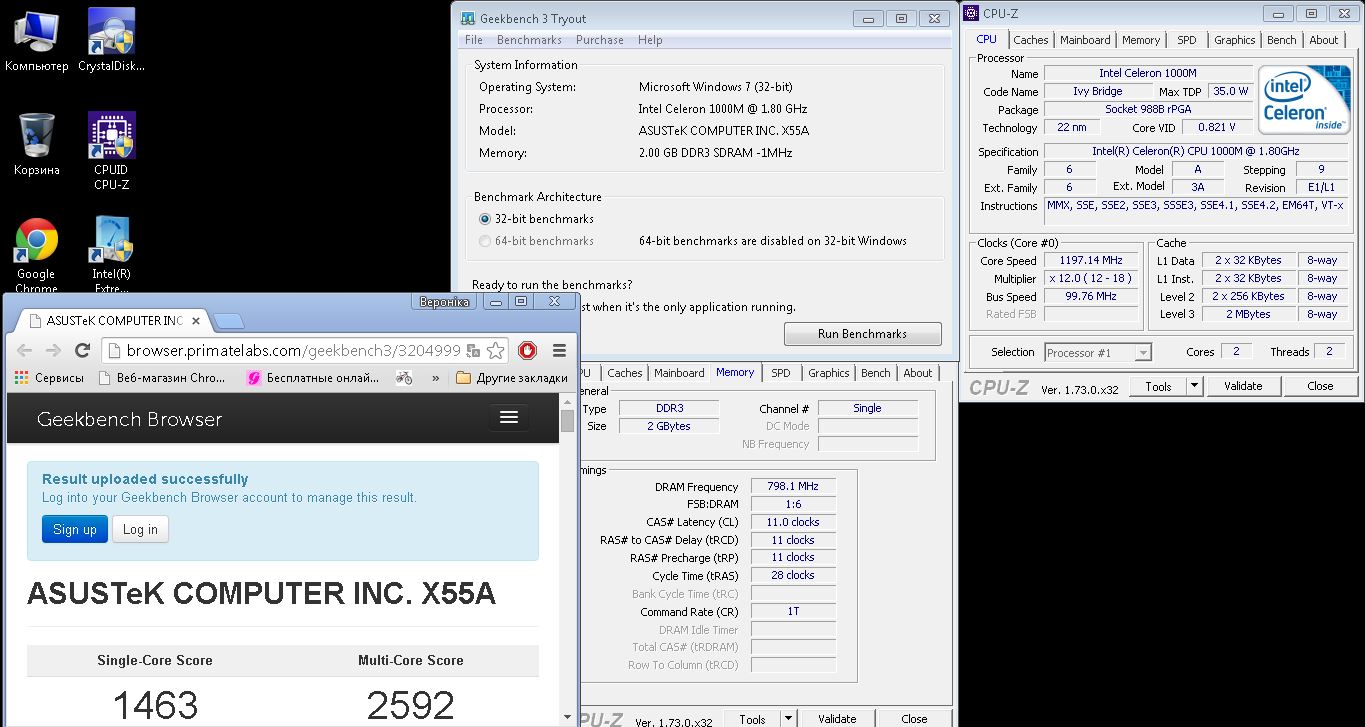Open the bicycle icon bookmark
Image resolution: width=1365 pixels, height=727 pixels.
pos(404,378)
